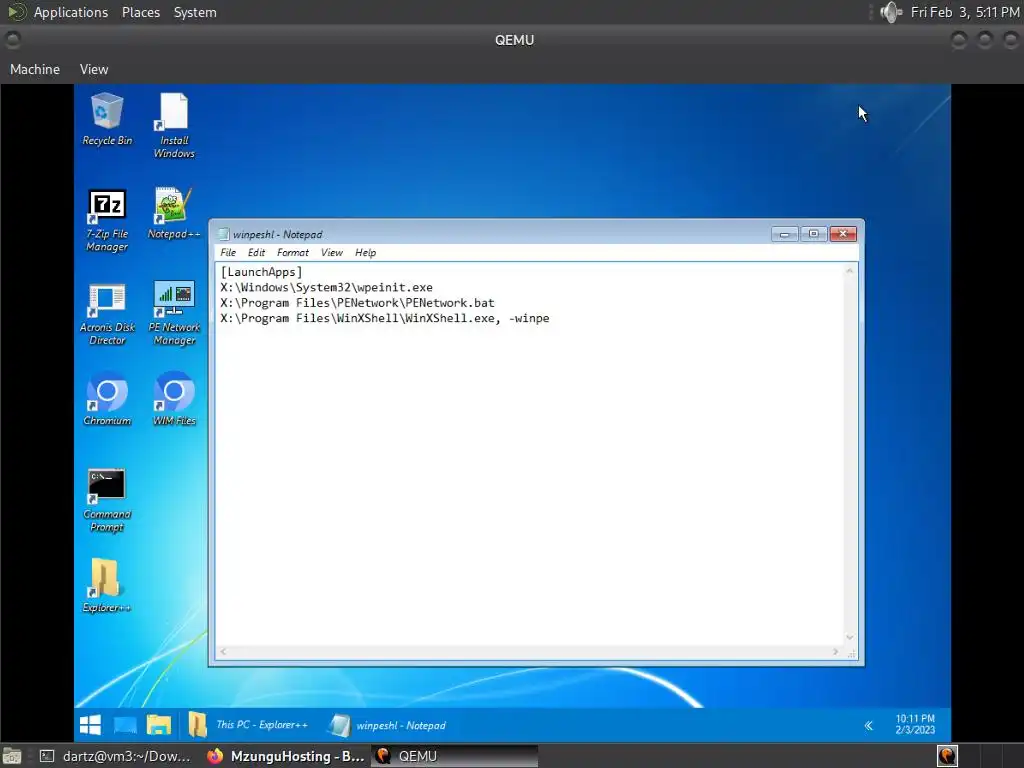1024x768 pixels.
Task: Open the Windows Start button
Action: coord(90,725)
